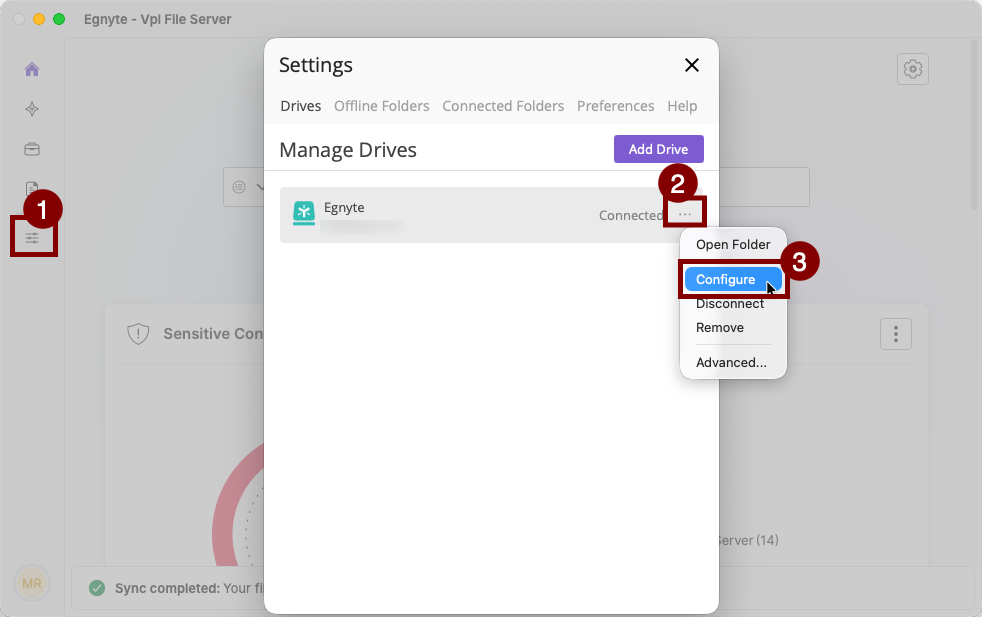The width and height of the screenshot is (982, 617).
Task: Click the main window scrollbar
Action: pos(974,125)
